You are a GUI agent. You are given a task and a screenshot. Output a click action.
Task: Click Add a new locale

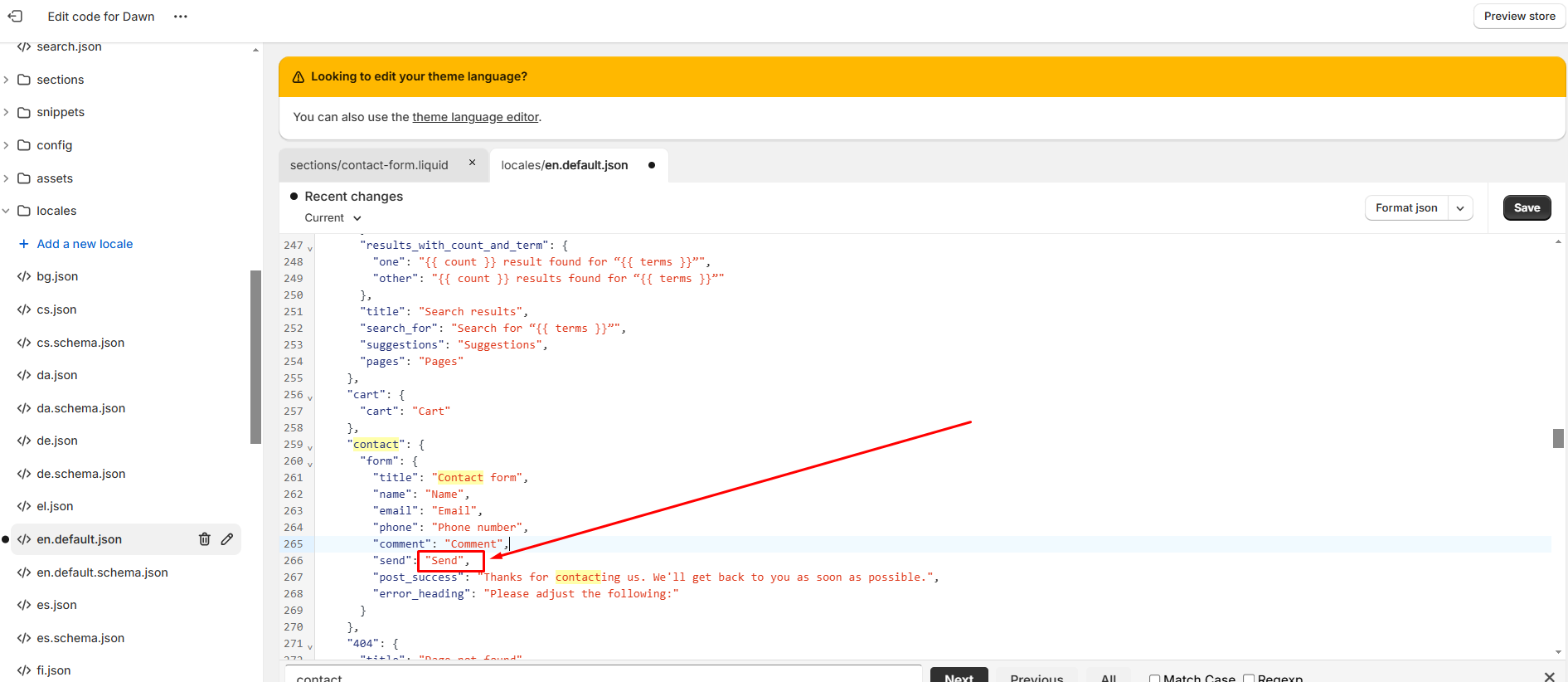[85, 244]
